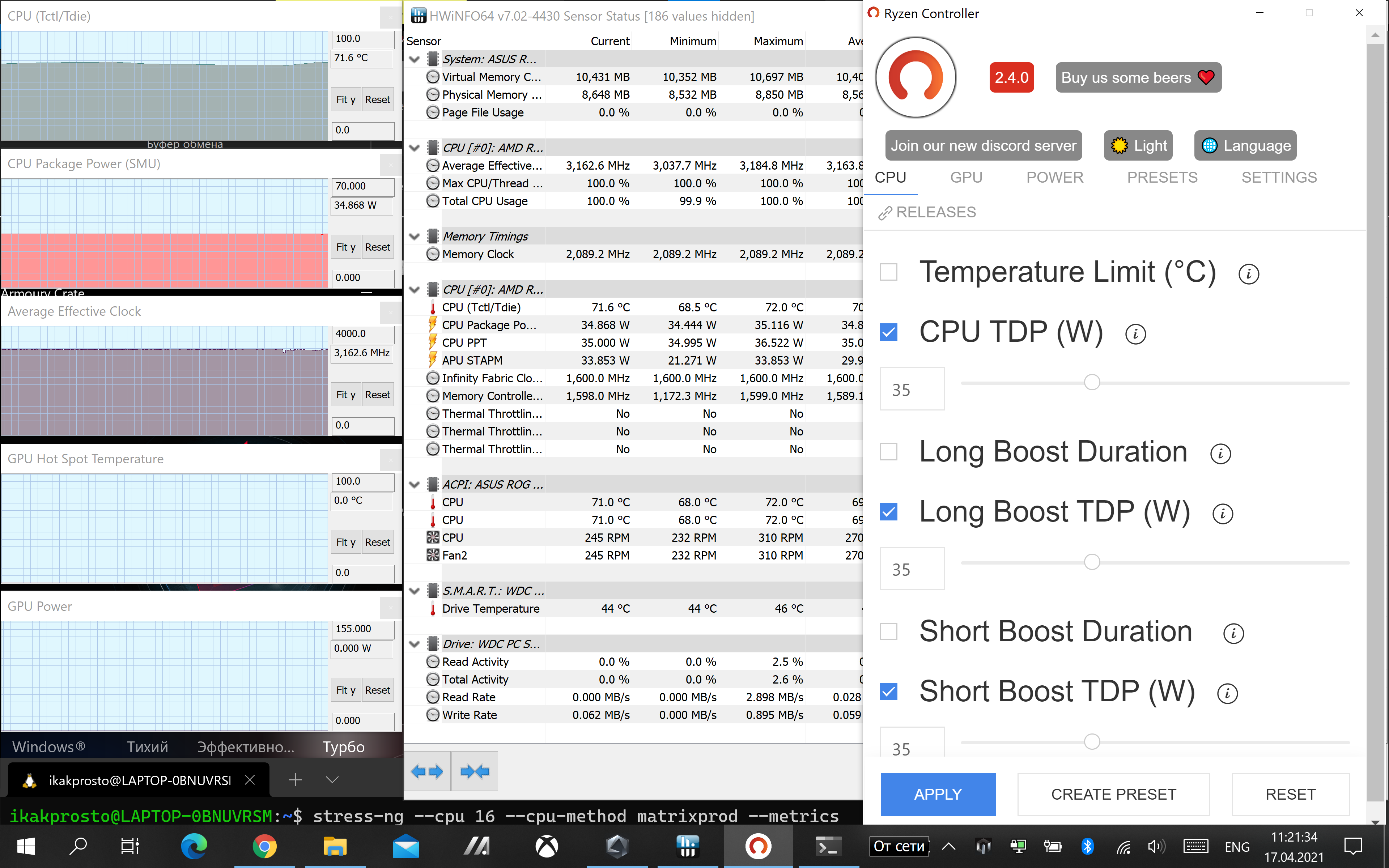Screen dimensions: 1389x868
Task: Click APPLY button
Action: click(x=938, y=795)
